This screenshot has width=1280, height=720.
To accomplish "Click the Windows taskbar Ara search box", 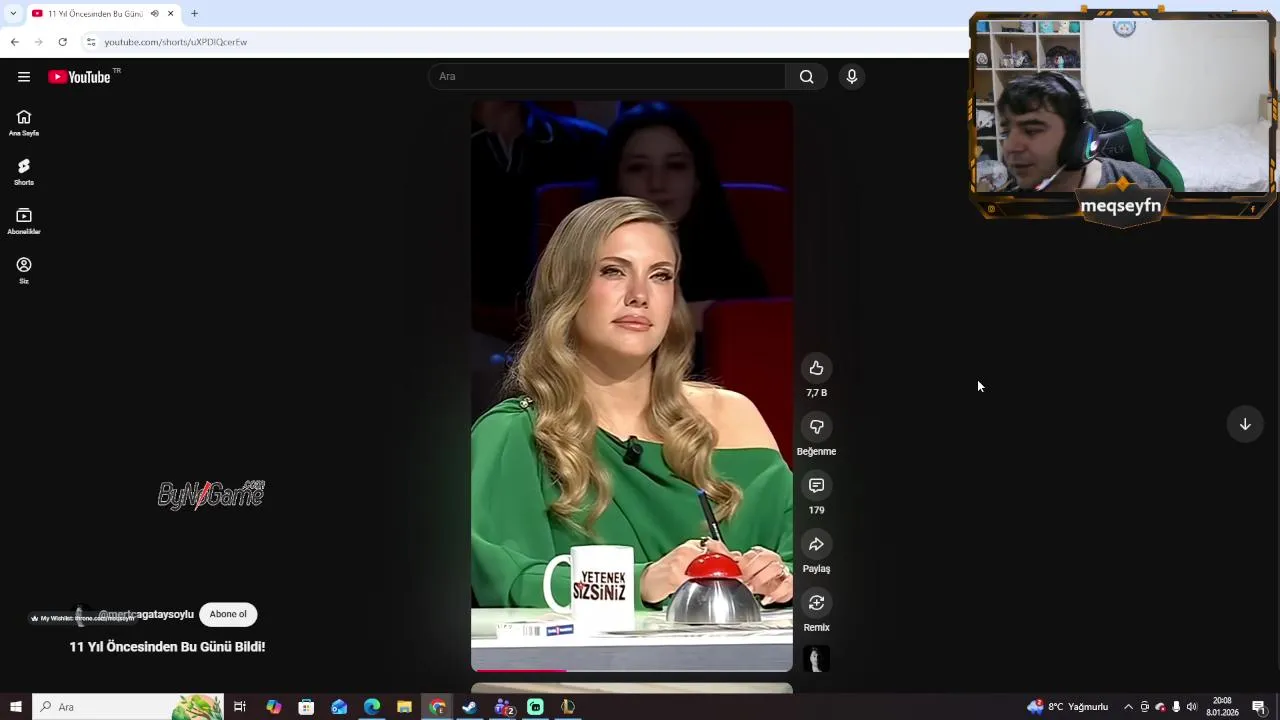I will [128, 707].
